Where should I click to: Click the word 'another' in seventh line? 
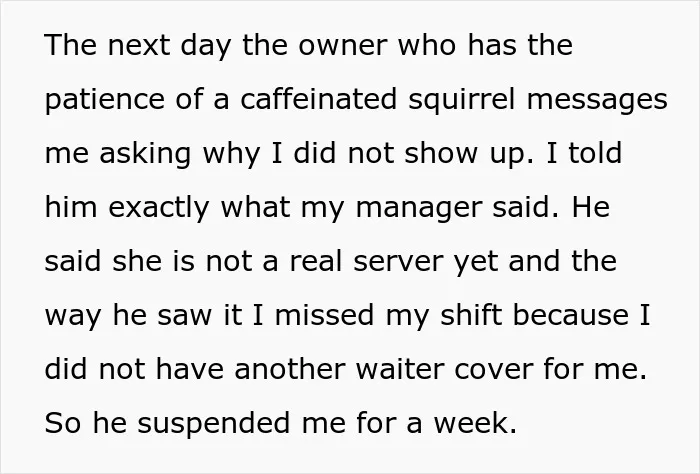pos(290,369)
